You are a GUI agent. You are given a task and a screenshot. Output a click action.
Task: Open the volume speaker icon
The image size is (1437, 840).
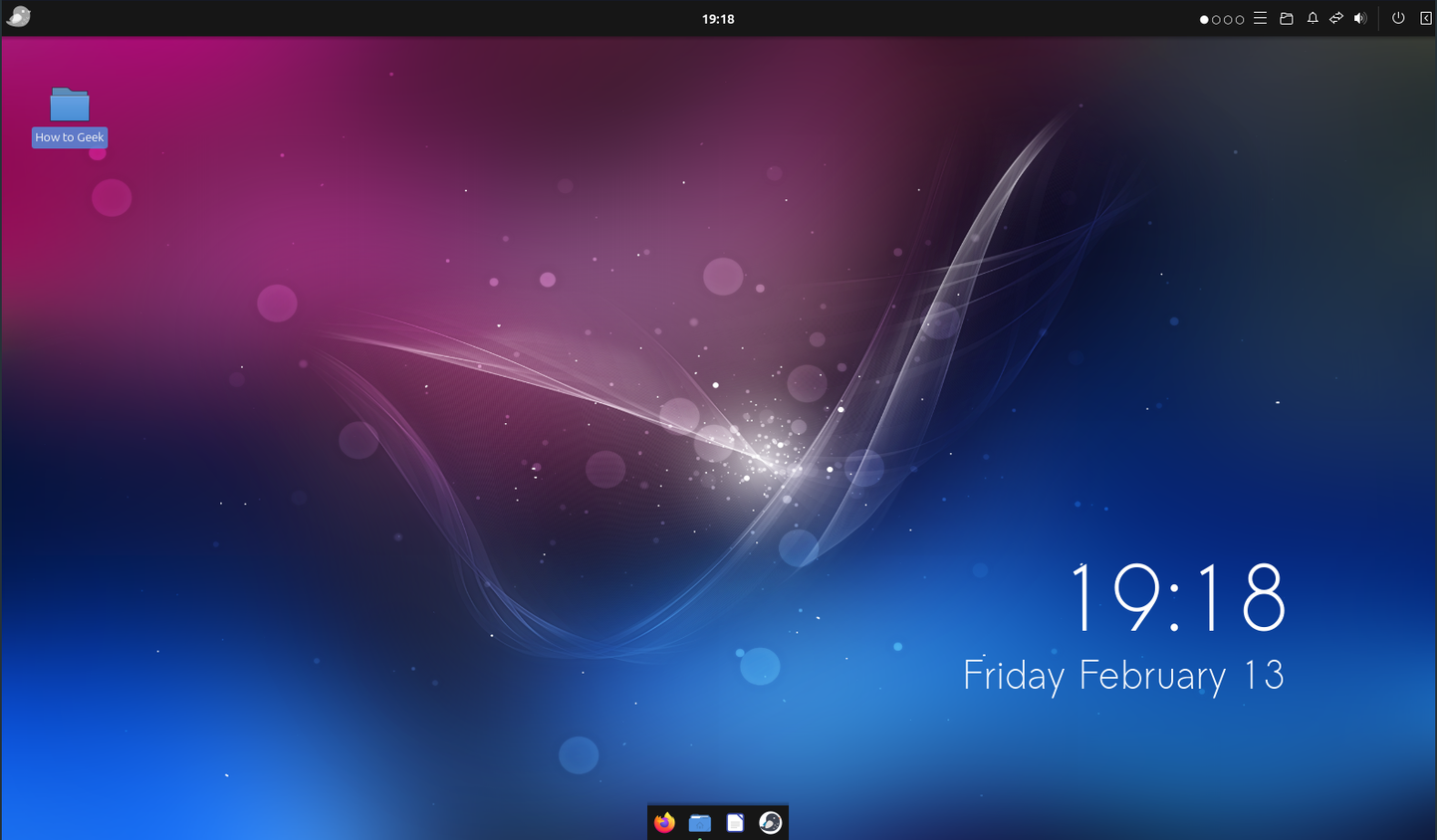1360,18
